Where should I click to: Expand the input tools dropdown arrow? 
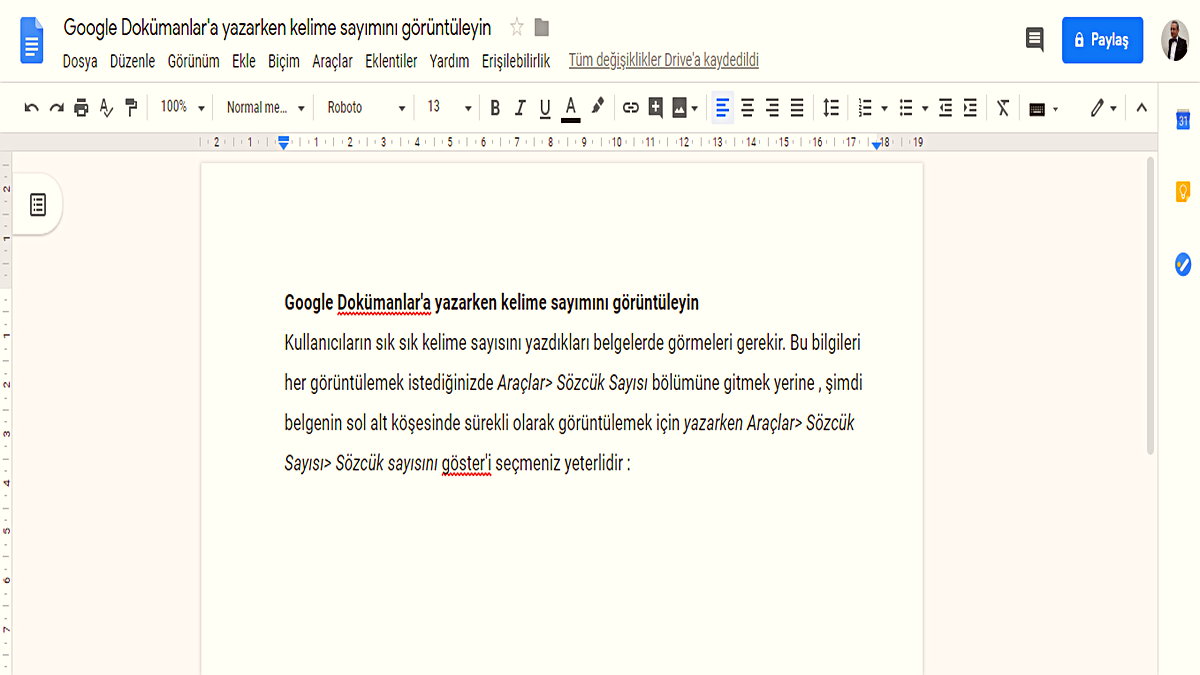click(1056, 109)
